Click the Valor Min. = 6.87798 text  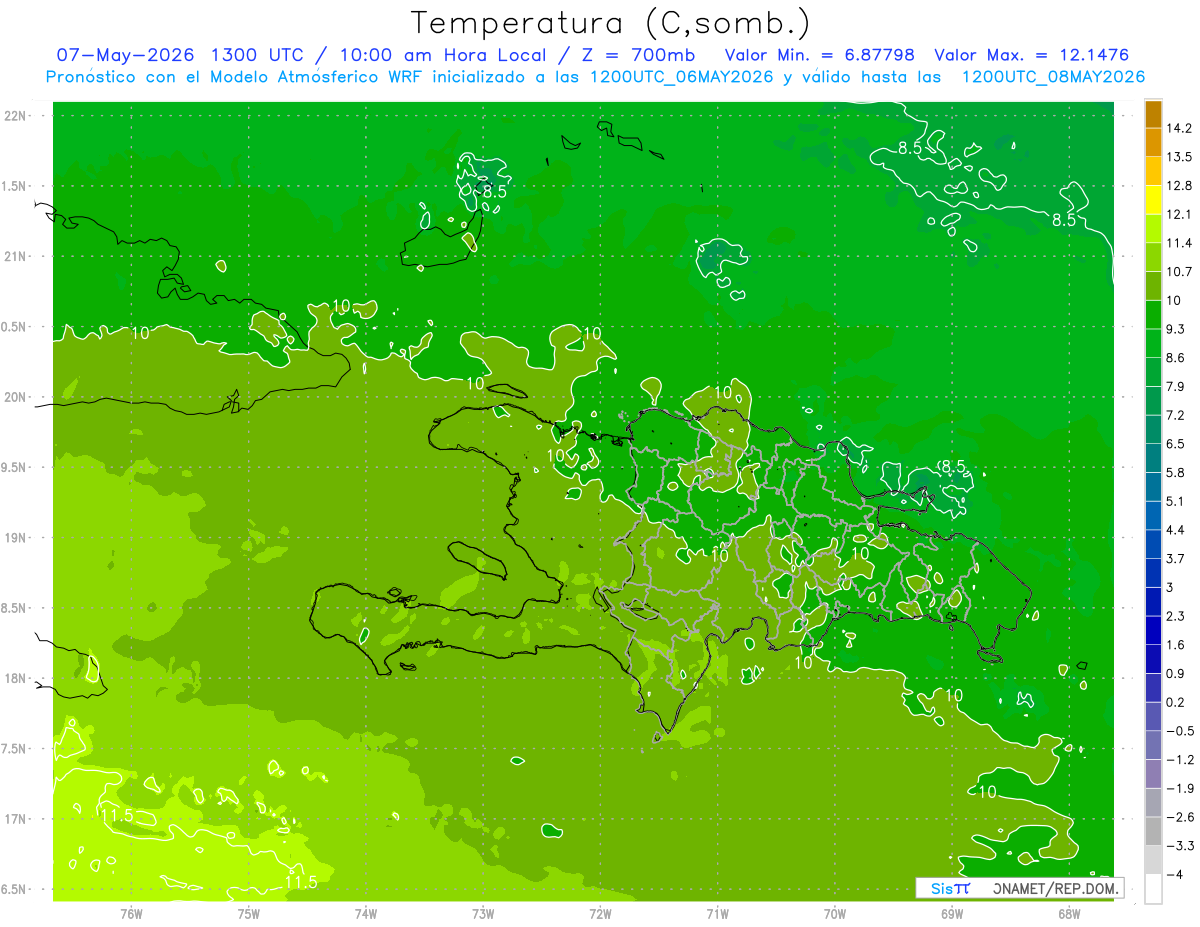click(x=820, y=55)
